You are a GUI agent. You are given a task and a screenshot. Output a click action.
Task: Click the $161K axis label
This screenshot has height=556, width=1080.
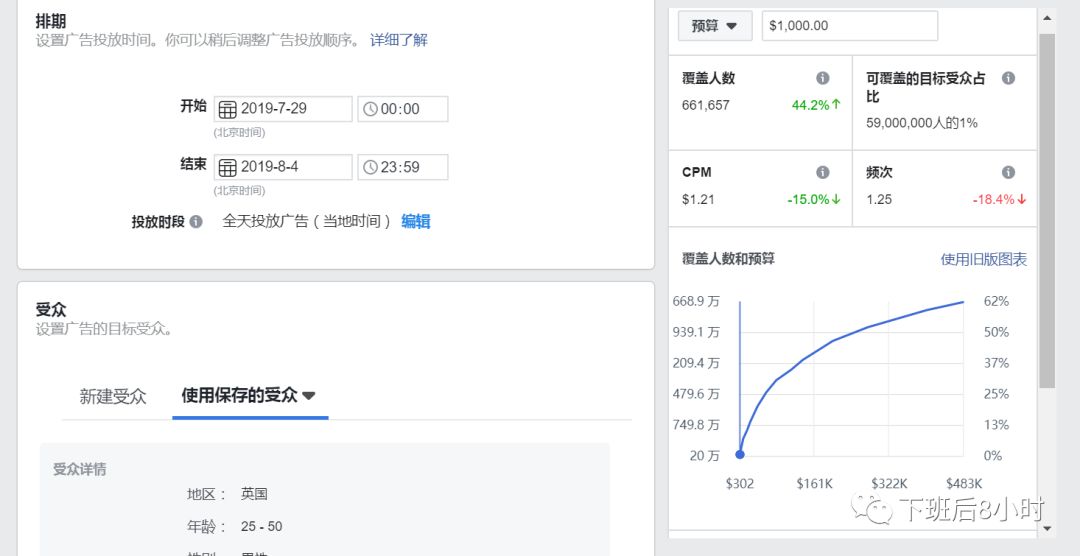814,484
